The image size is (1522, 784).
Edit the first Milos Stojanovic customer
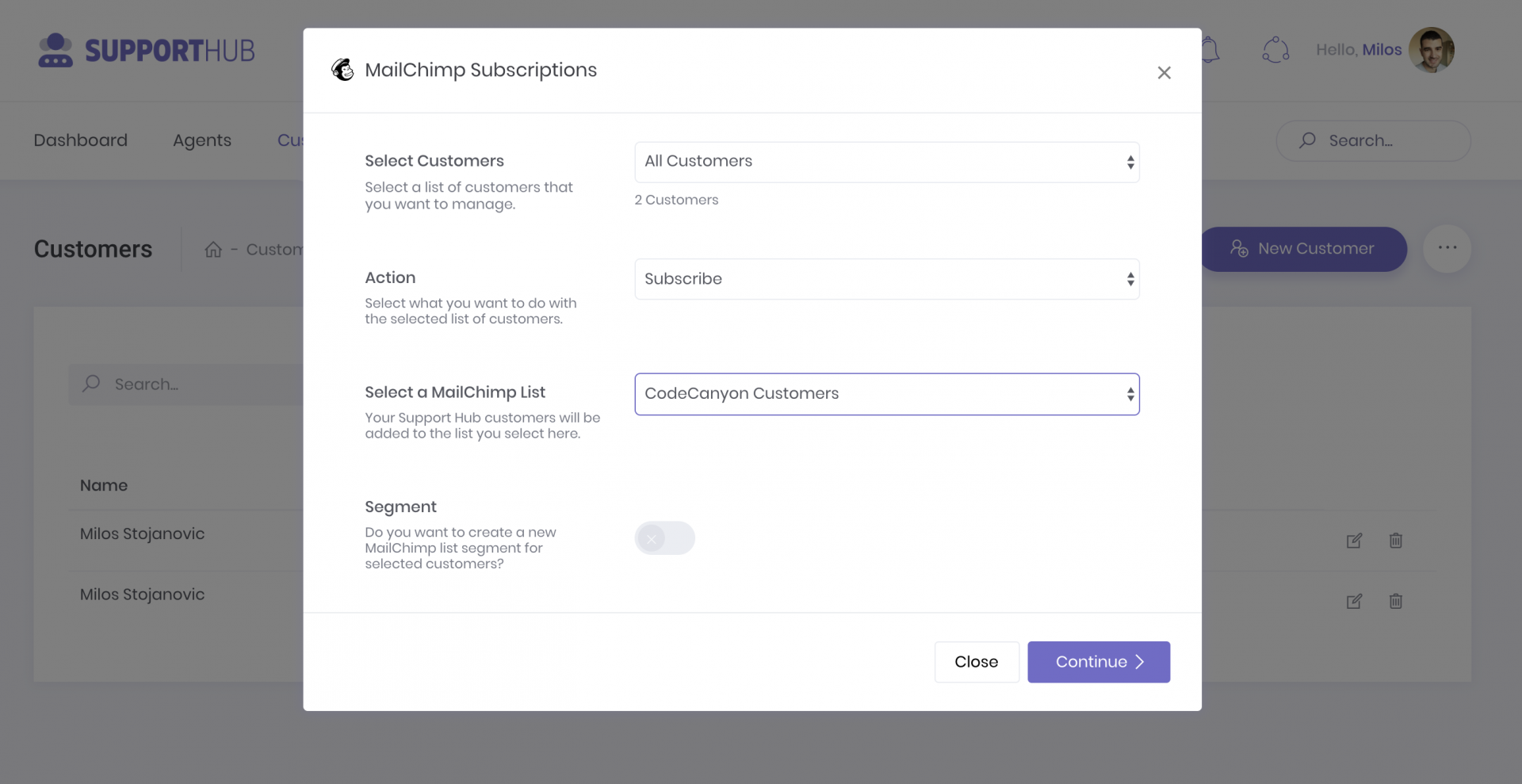[1354, 541]
